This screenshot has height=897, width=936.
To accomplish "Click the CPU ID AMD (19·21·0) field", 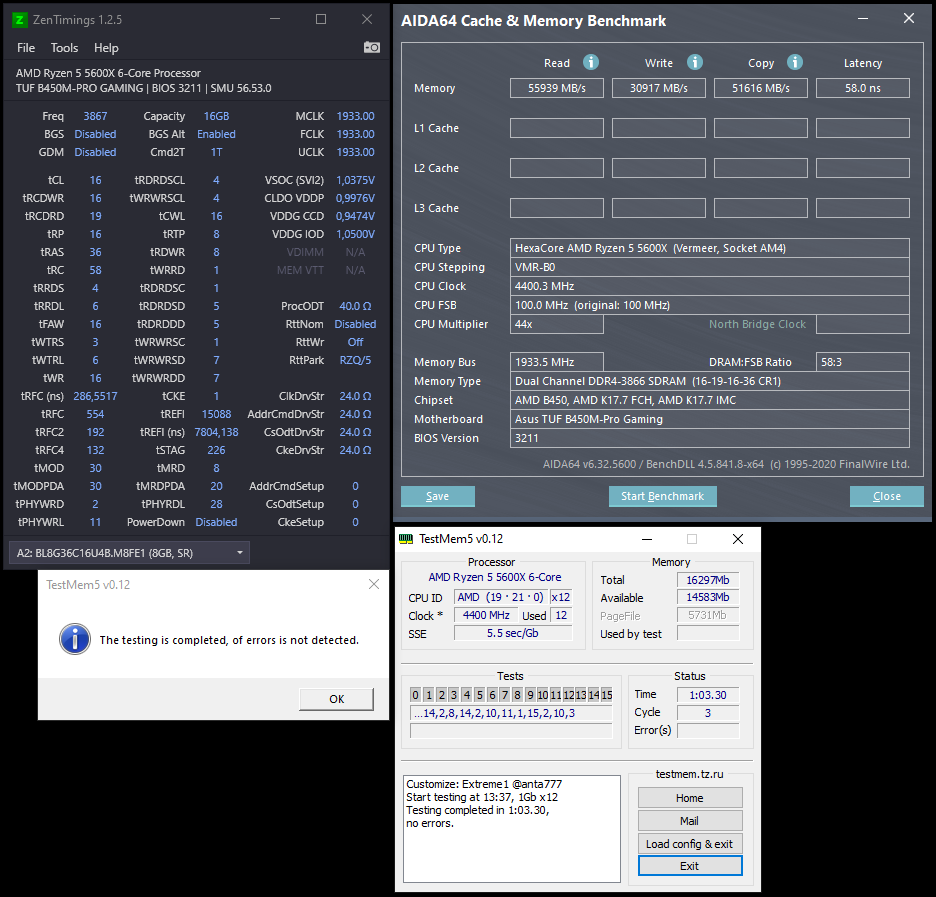I will pos(500,597).
